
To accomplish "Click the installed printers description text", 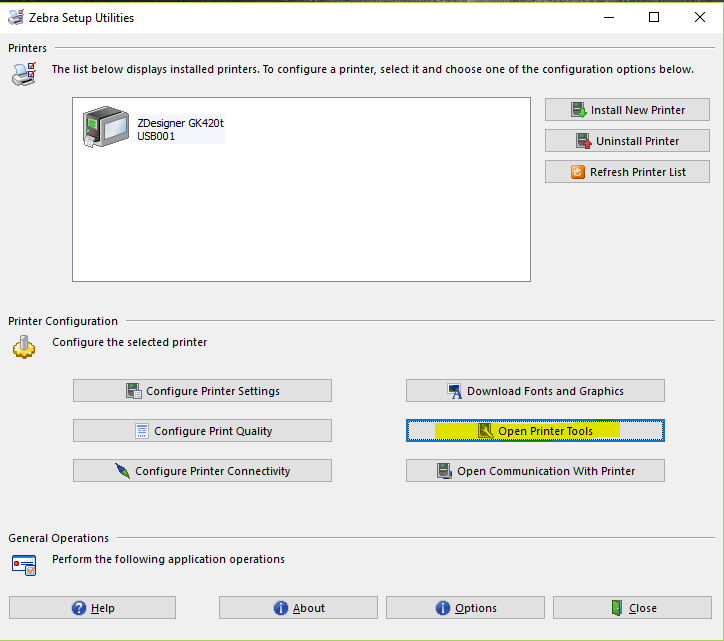I will coord(373,69).
